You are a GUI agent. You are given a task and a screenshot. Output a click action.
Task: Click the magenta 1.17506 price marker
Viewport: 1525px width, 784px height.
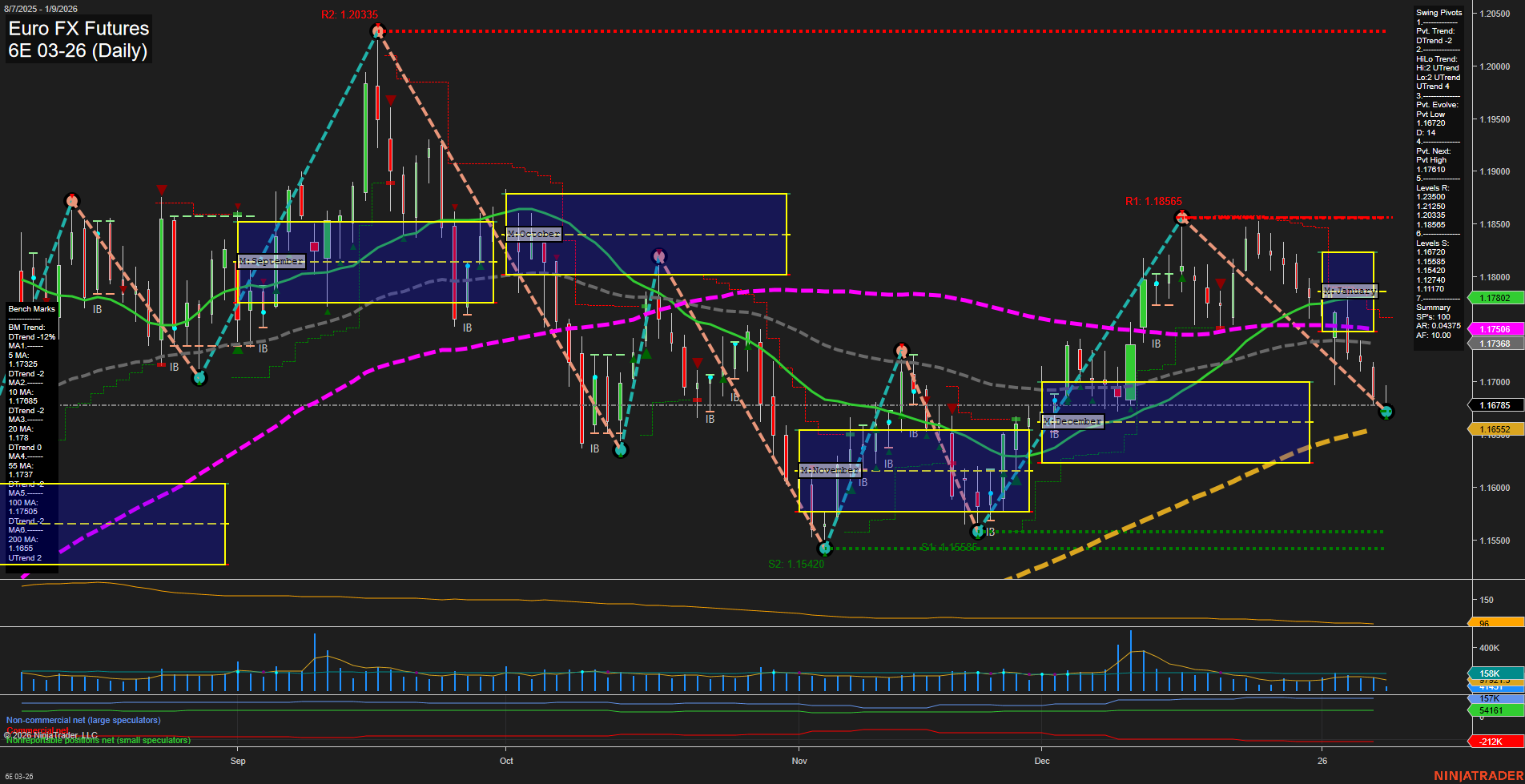coord(1495,328)
